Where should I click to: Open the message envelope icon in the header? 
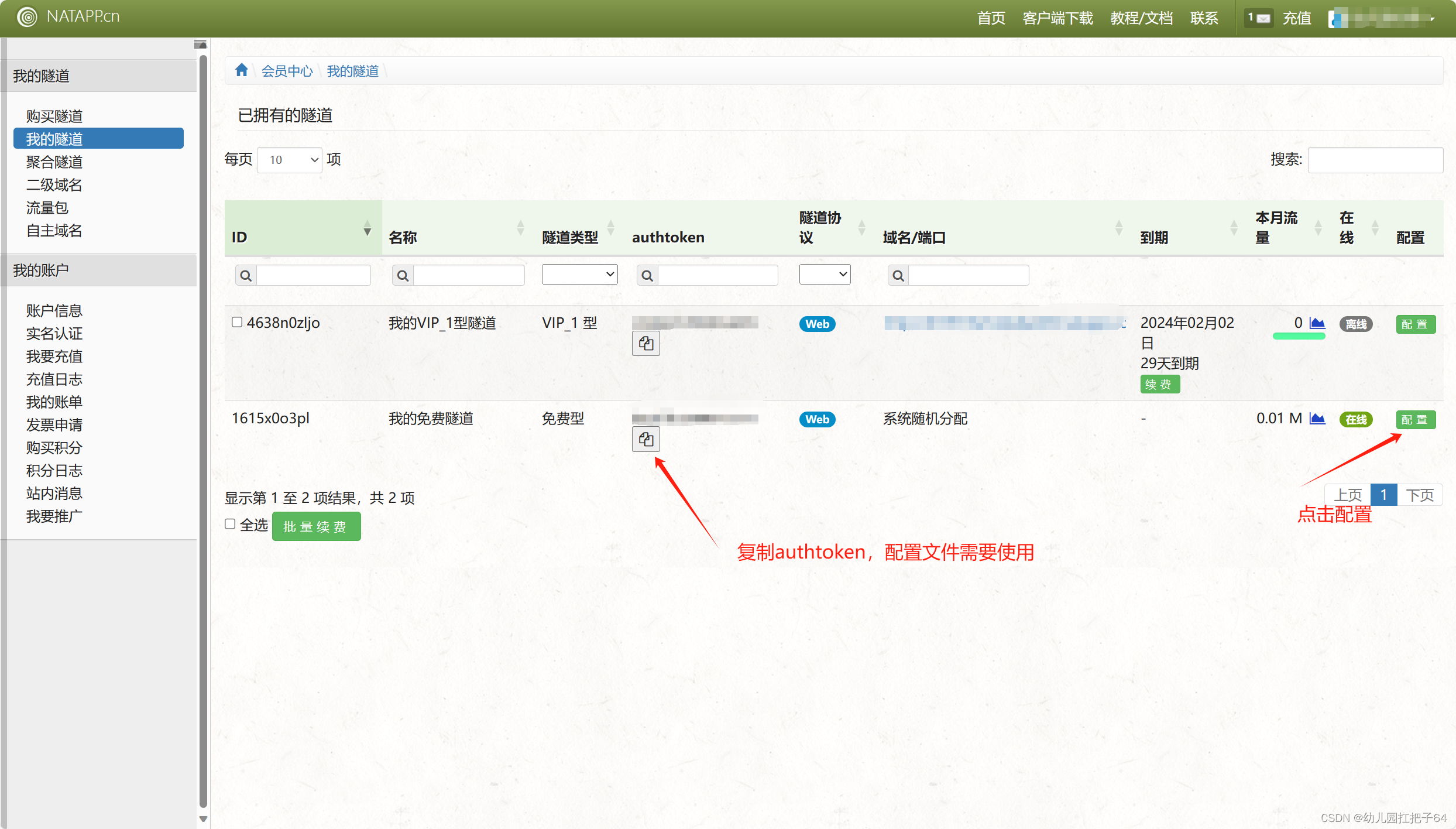(1263, 18)
